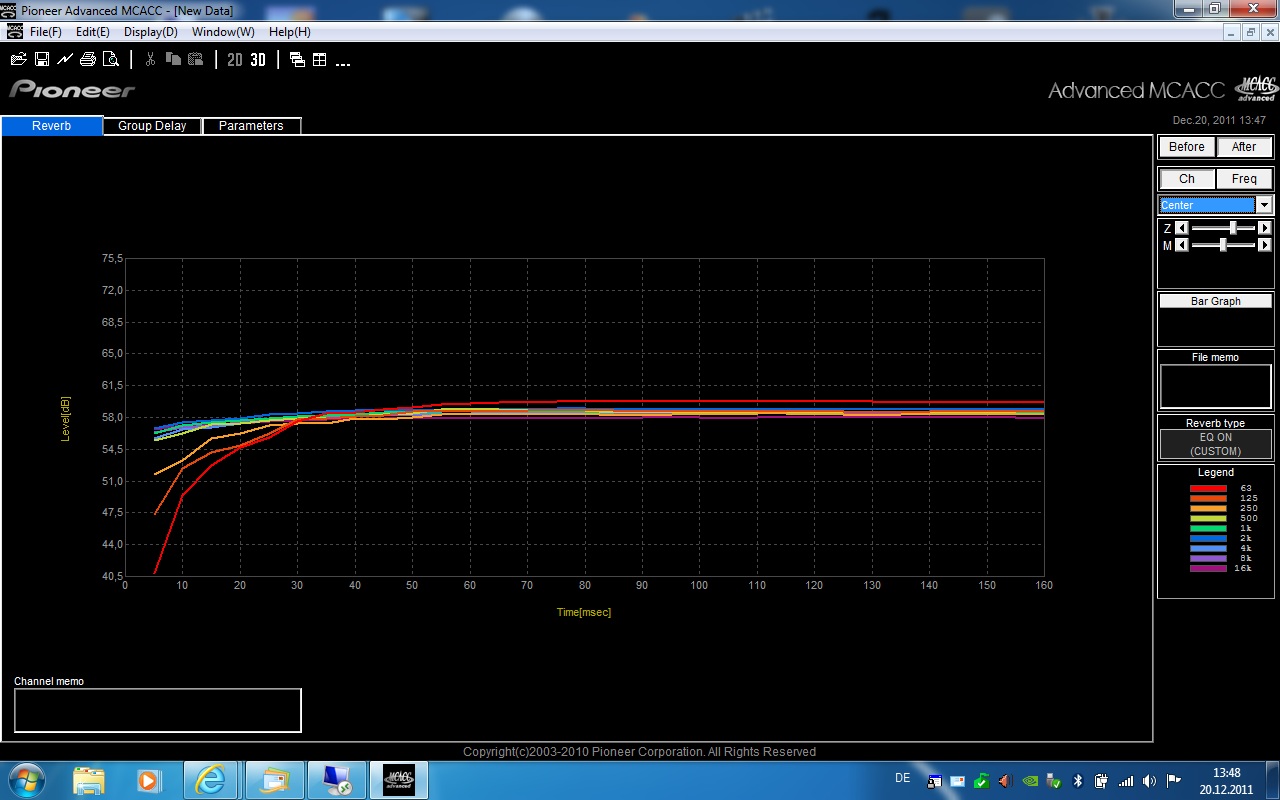Click the network signal tray icon

(1126, 781)
